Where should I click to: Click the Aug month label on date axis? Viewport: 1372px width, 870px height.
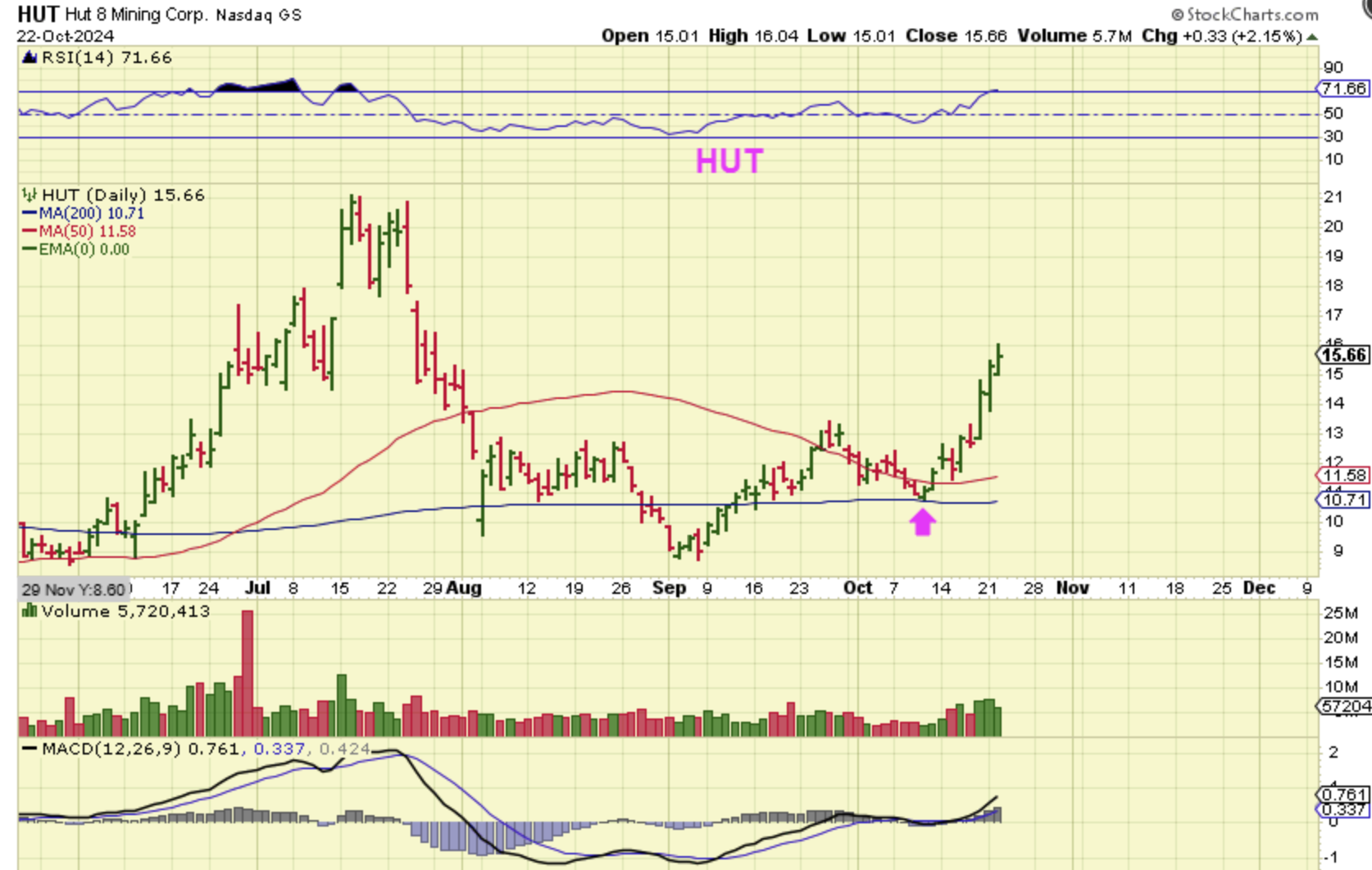(465, 587)
